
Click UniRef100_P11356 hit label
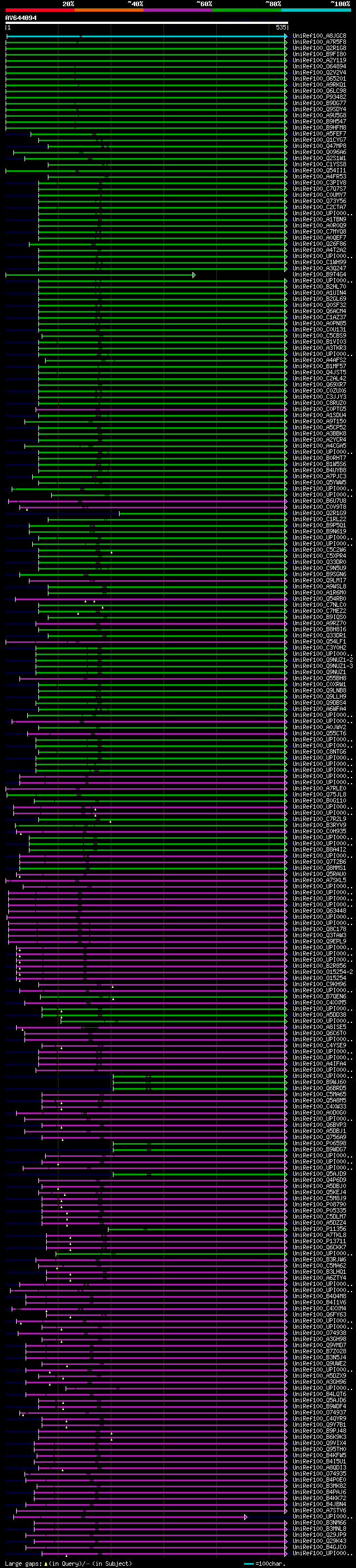pyautogui.click(x=319, y=1229)
